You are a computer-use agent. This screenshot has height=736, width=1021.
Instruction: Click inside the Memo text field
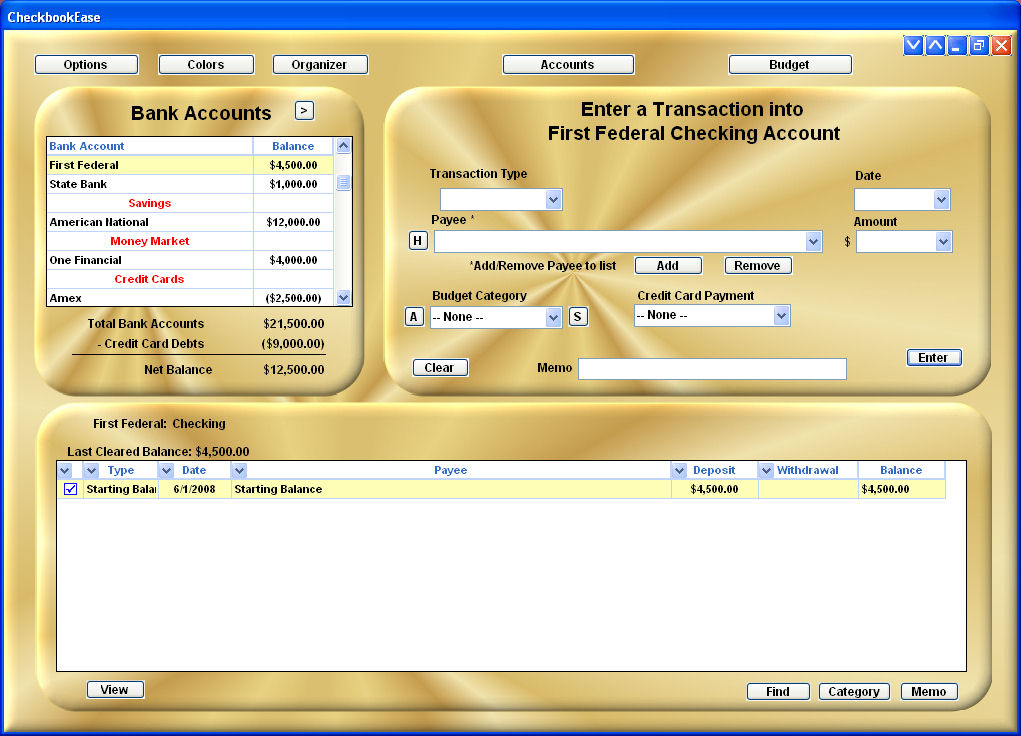click(711, 368)
